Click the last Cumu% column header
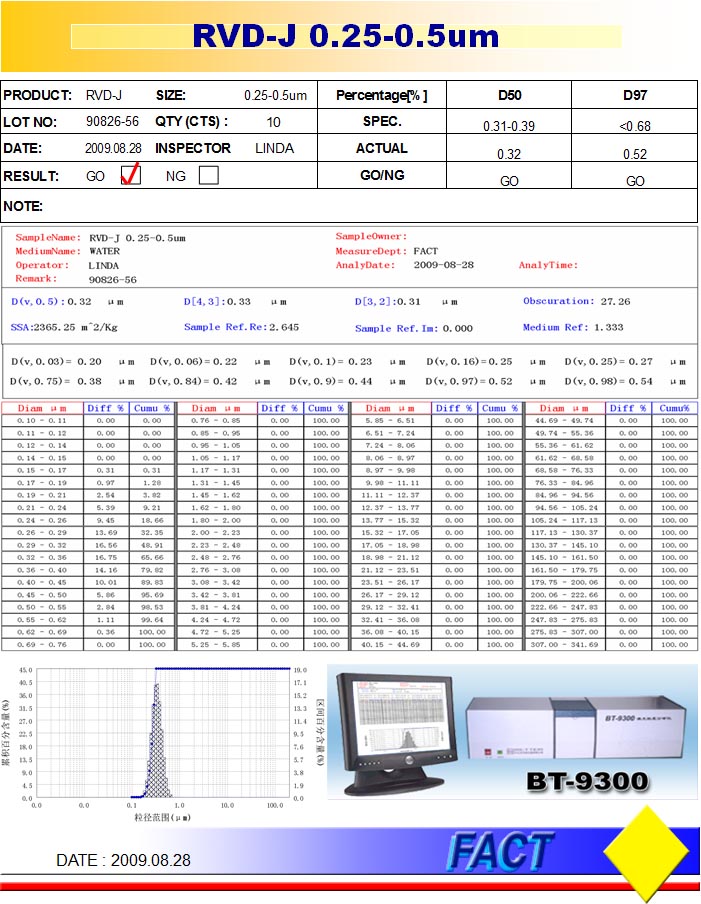 [674, 408]
